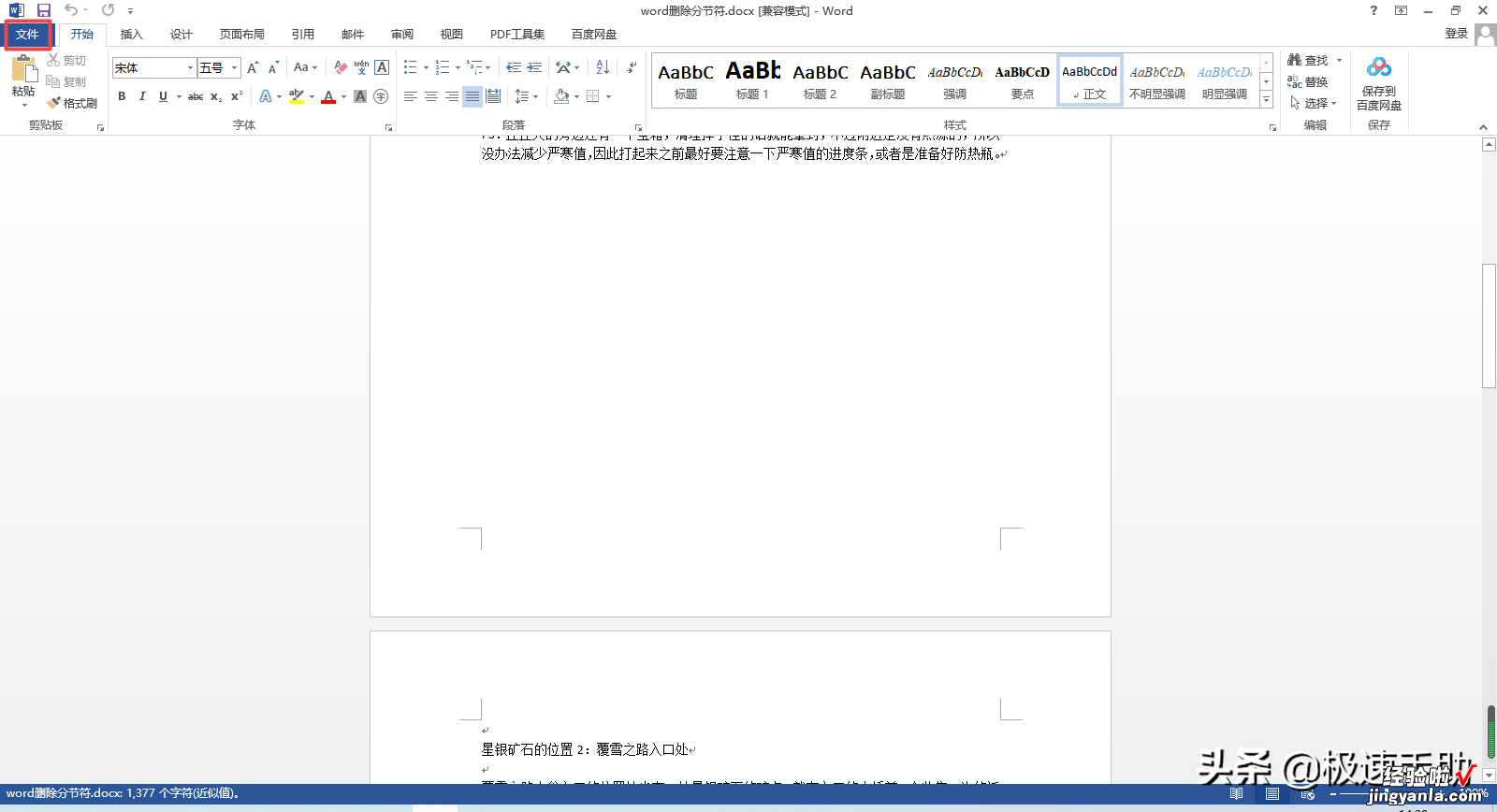Switch to the 插入 ribbon tab

coord(132,35)
